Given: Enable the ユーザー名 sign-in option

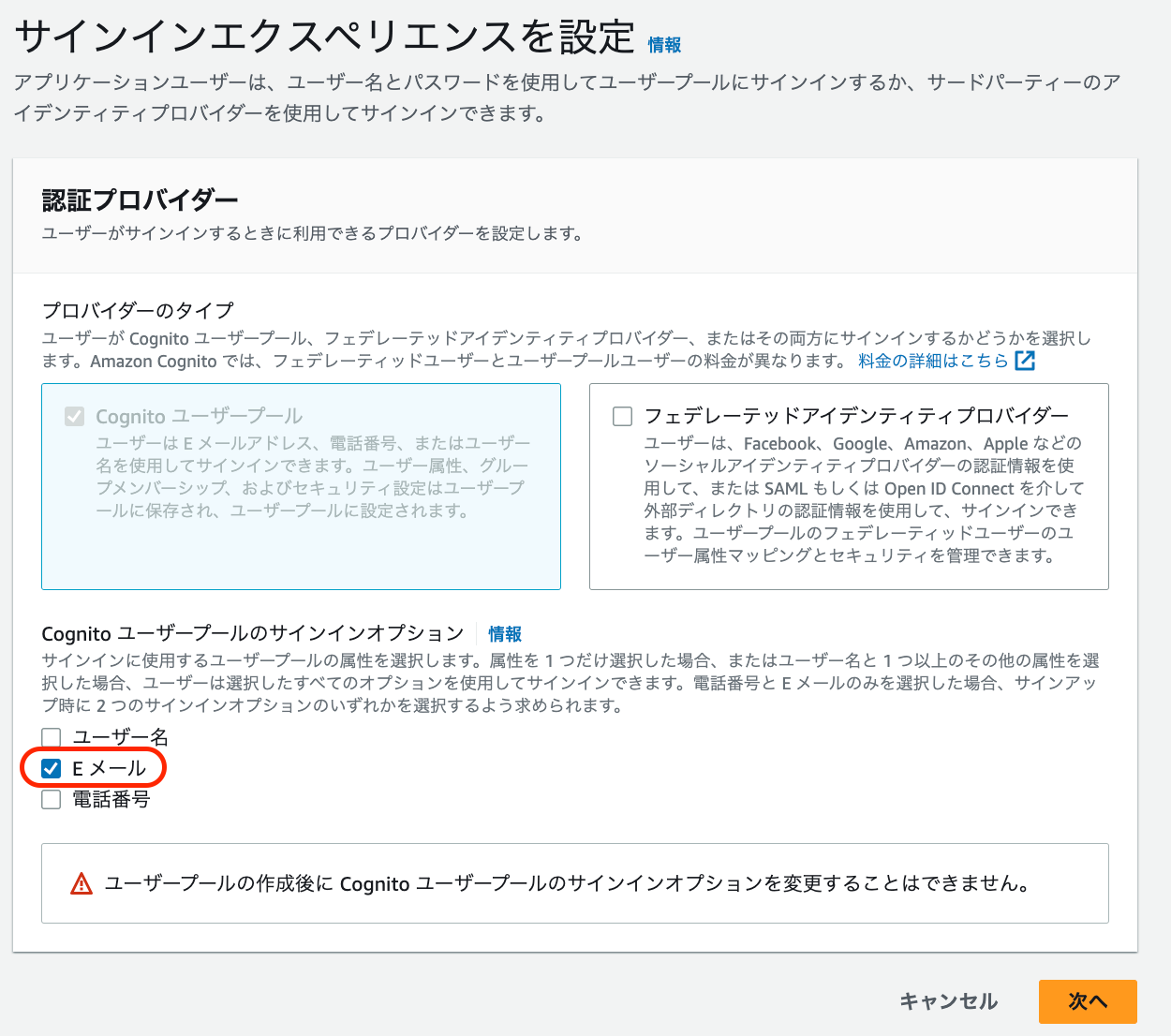Looking at the screenshot, I should click(x=51, y=736).
